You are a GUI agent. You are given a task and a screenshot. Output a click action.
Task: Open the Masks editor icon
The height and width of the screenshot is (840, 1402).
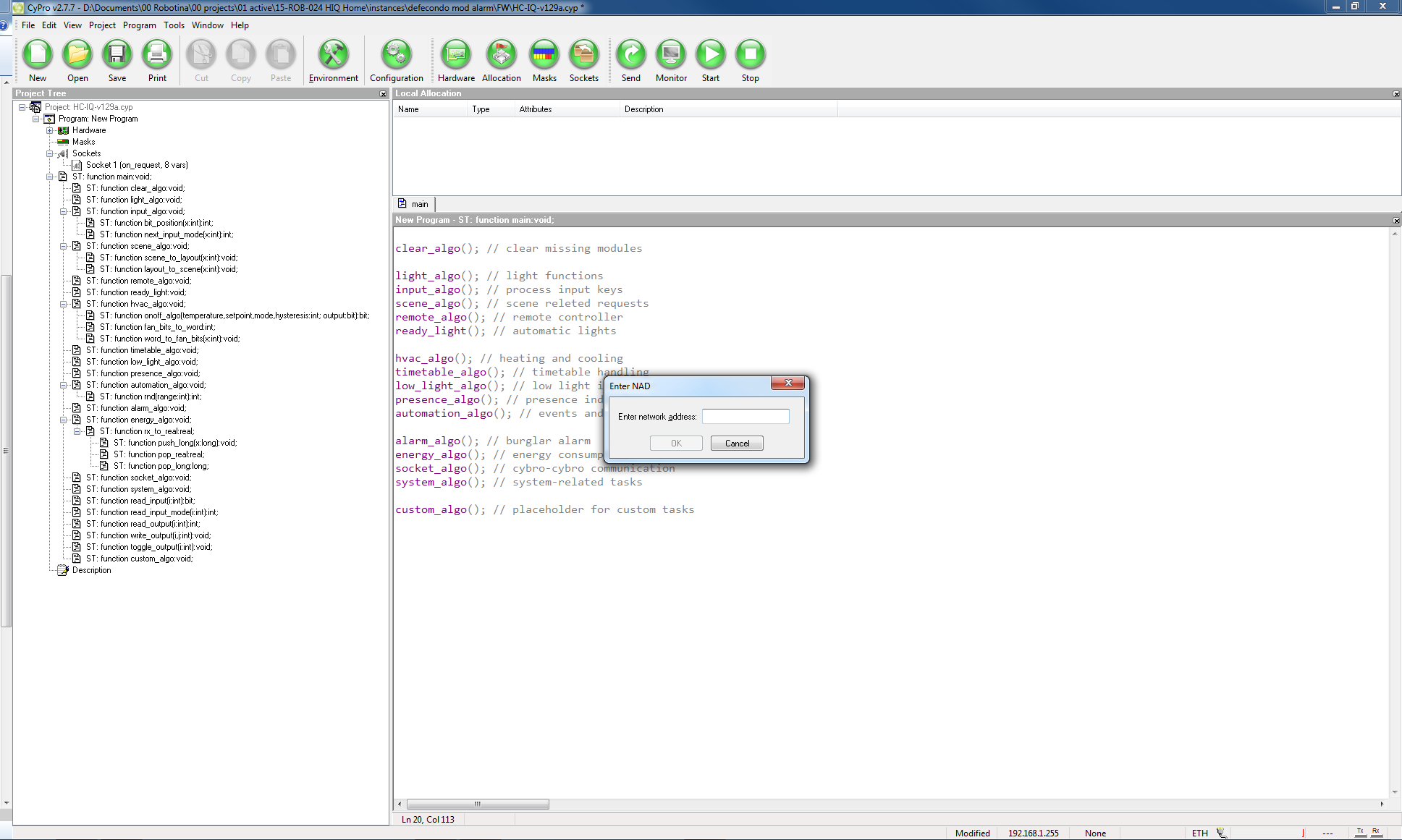click(544, 55)
